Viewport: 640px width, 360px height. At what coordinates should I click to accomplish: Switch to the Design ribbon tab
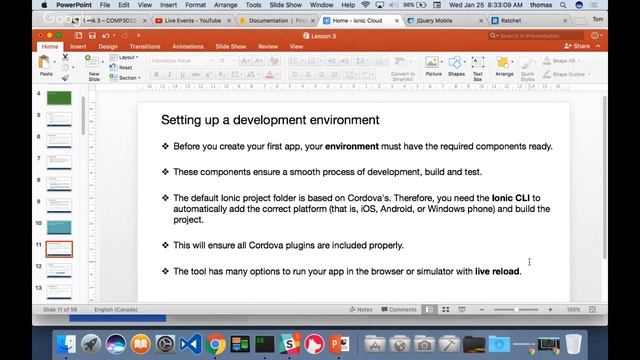click(108, 47)
